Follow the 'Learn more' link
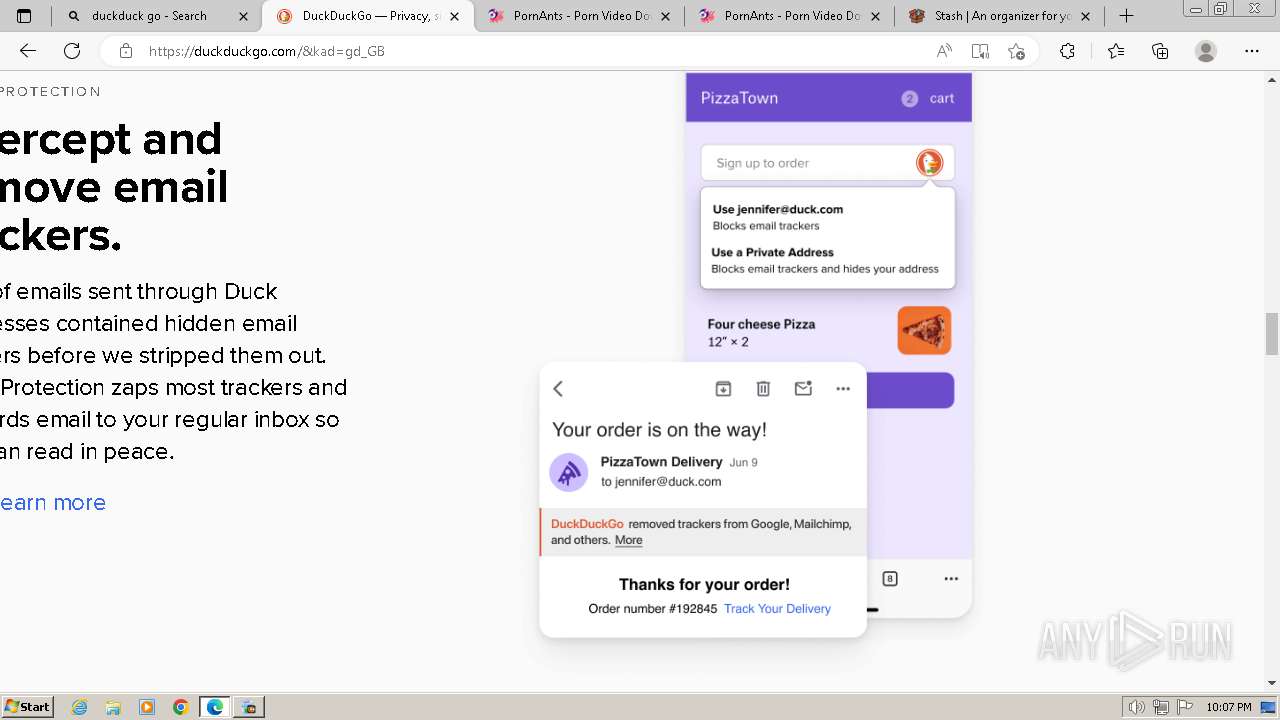 click(x=53, y=503)
